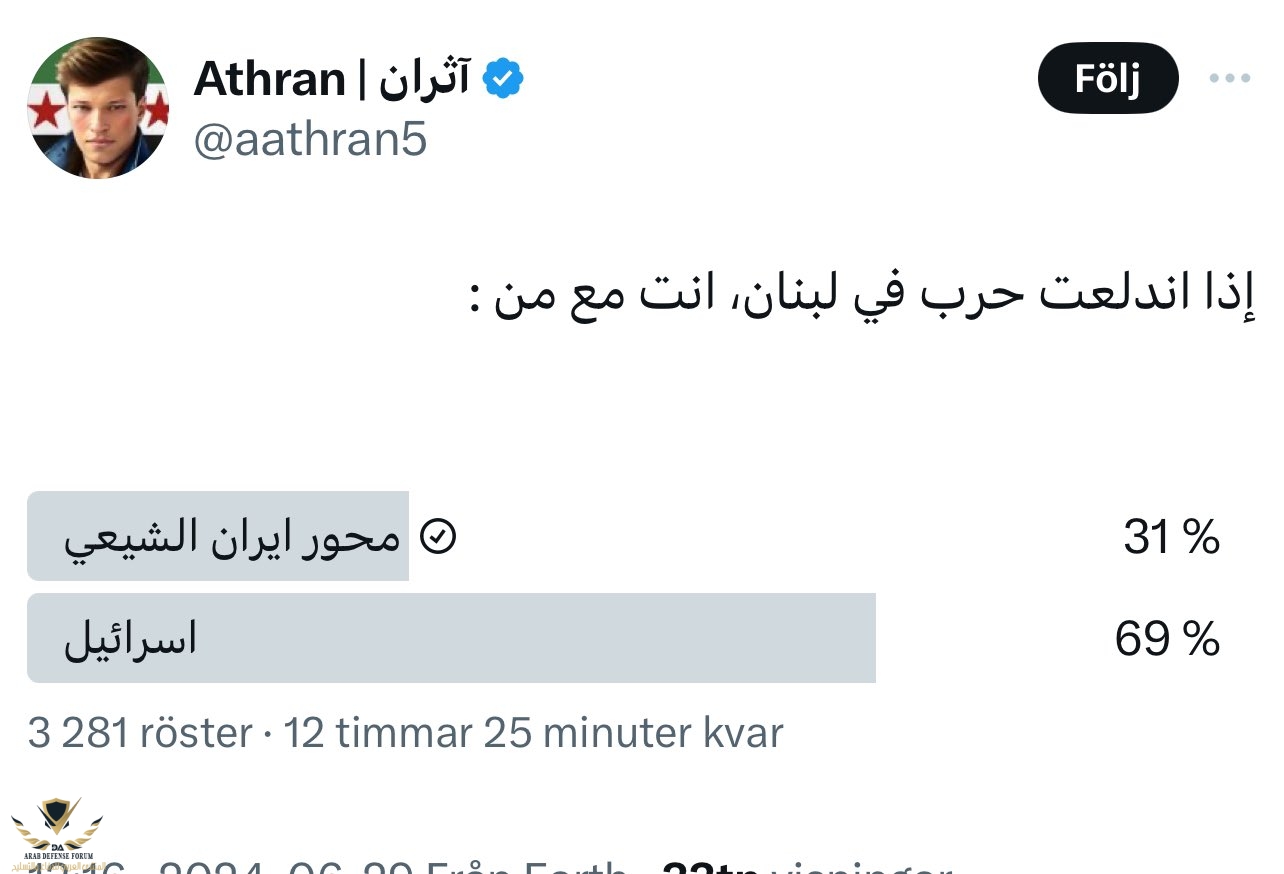Click the 69 % poll result label
The image size is (1284, 874).
(1168, 639)
